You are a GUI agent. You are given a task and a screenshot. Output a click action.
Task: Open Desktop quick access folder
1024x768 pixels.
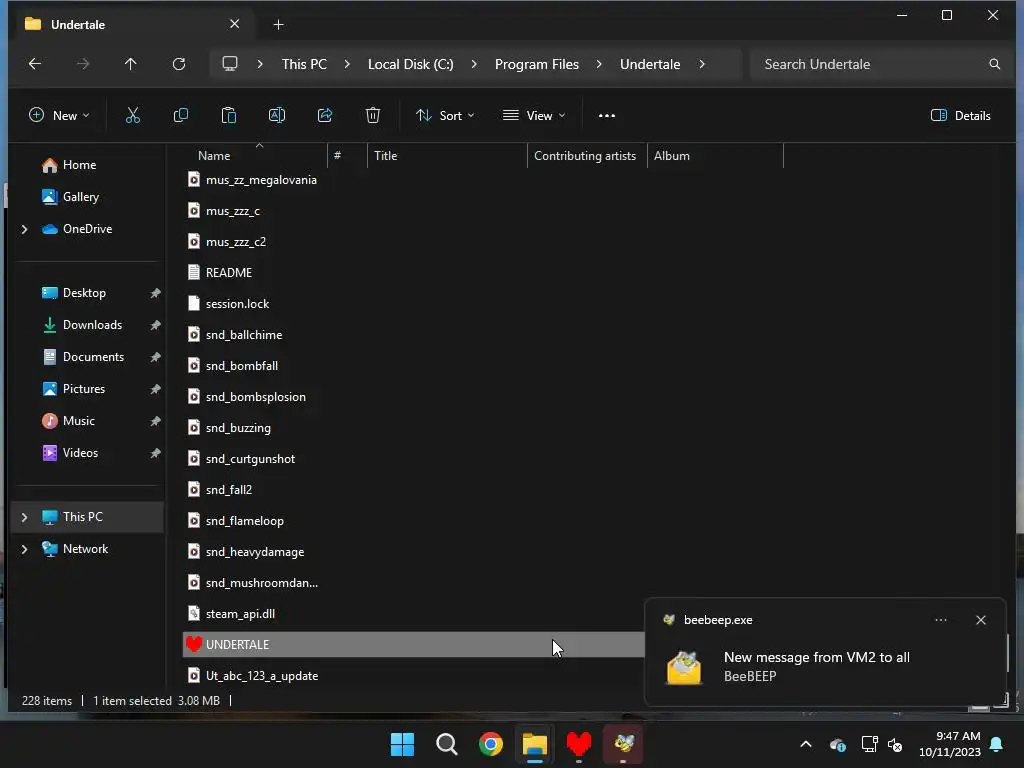[74, 293]
